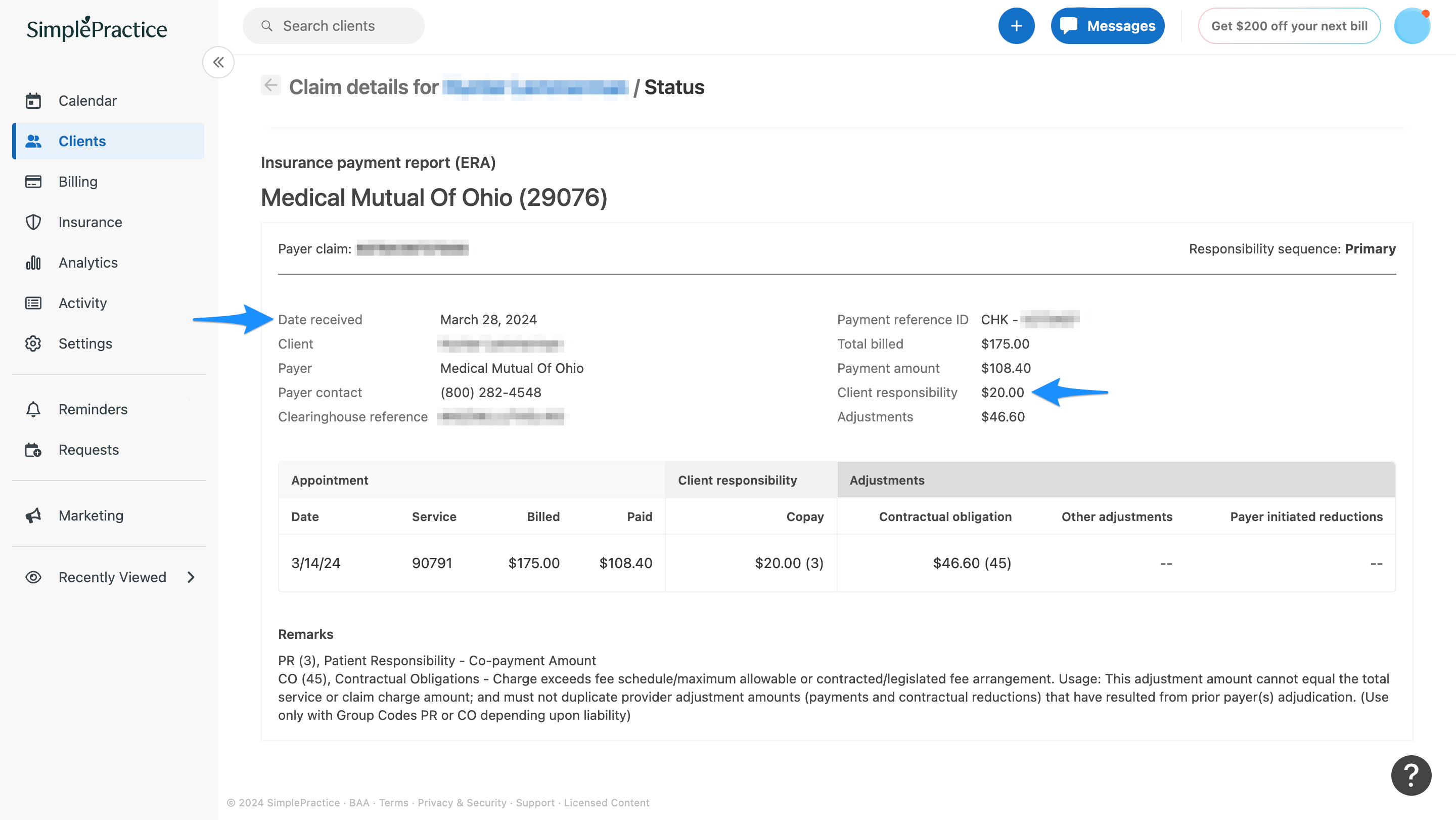Screen dimensions: 1456x820
Task: Click the Payer contact row label
Action: pos(320,393)
